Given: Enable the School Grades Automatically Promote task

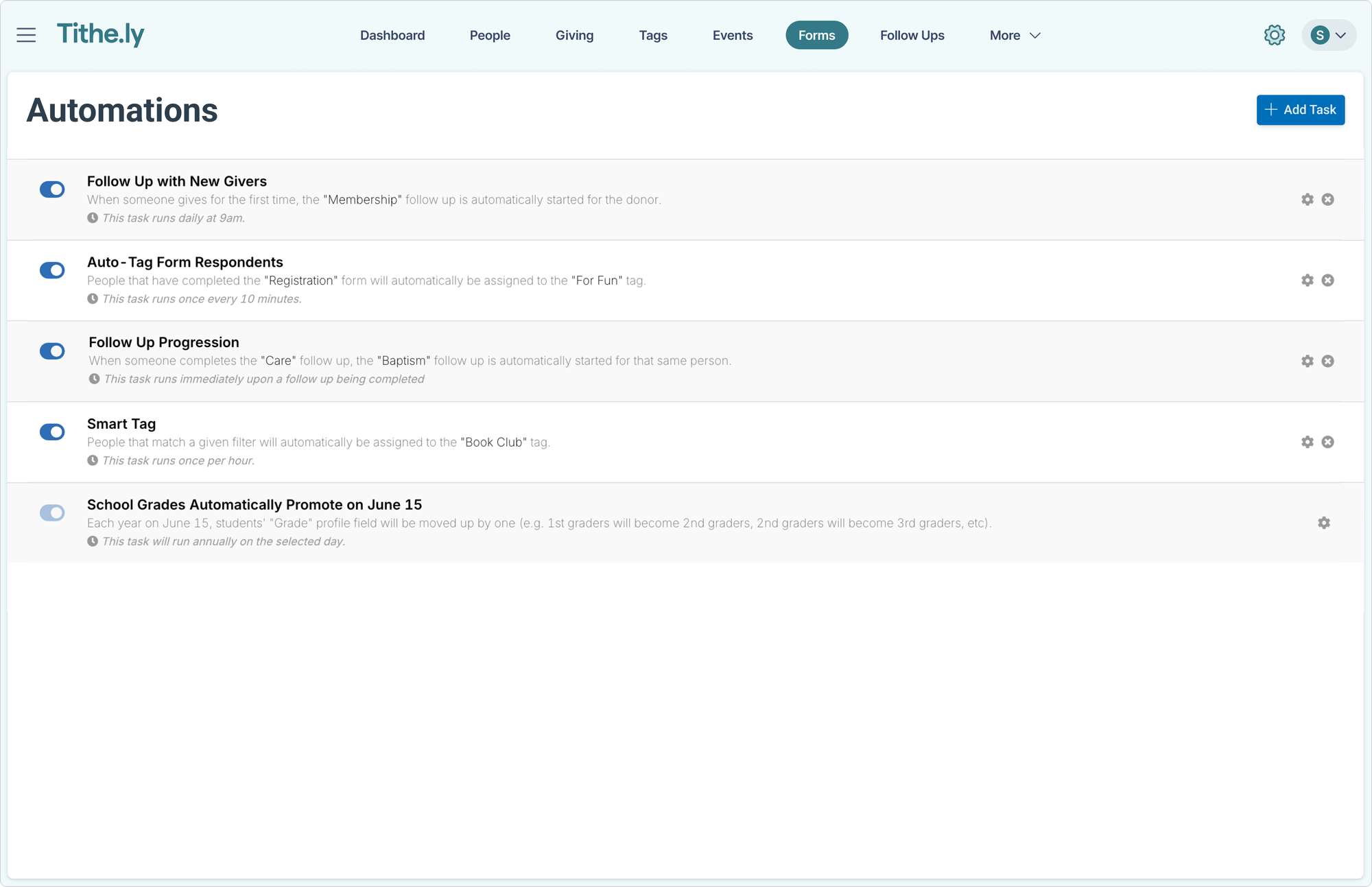Looking at the screenshot, I should (x=52, y=512).
